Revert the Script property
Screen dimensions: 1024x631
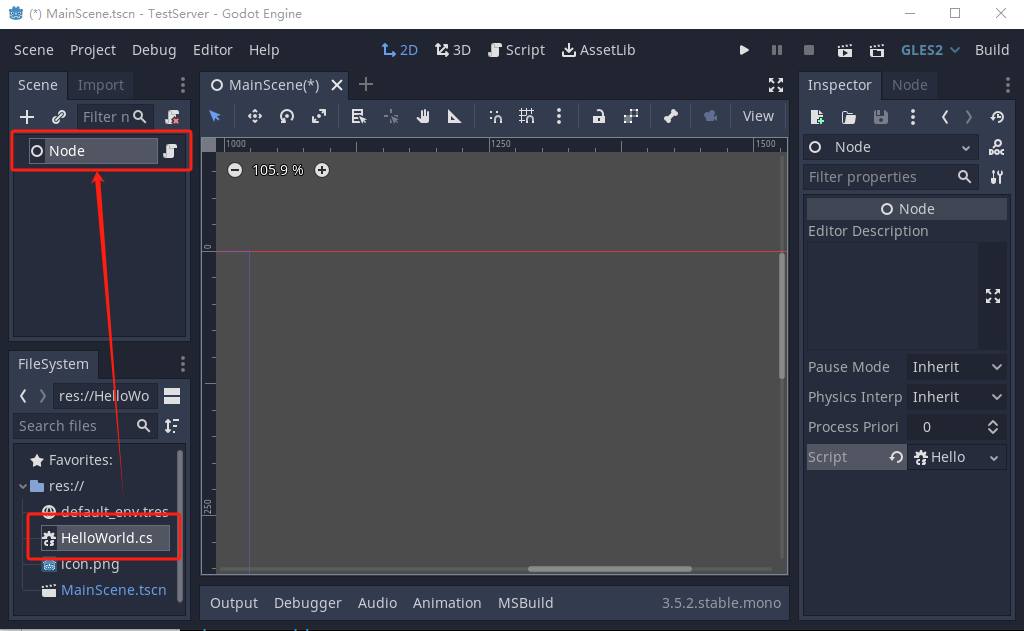tap(896, 457)
